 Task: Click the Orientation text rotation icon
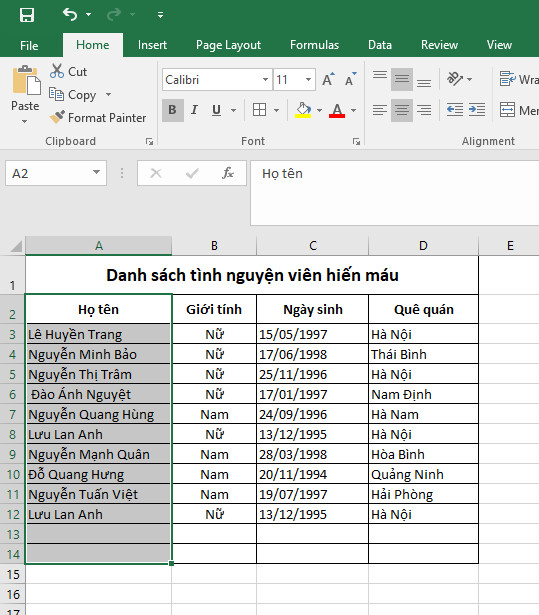coord(455,79)
